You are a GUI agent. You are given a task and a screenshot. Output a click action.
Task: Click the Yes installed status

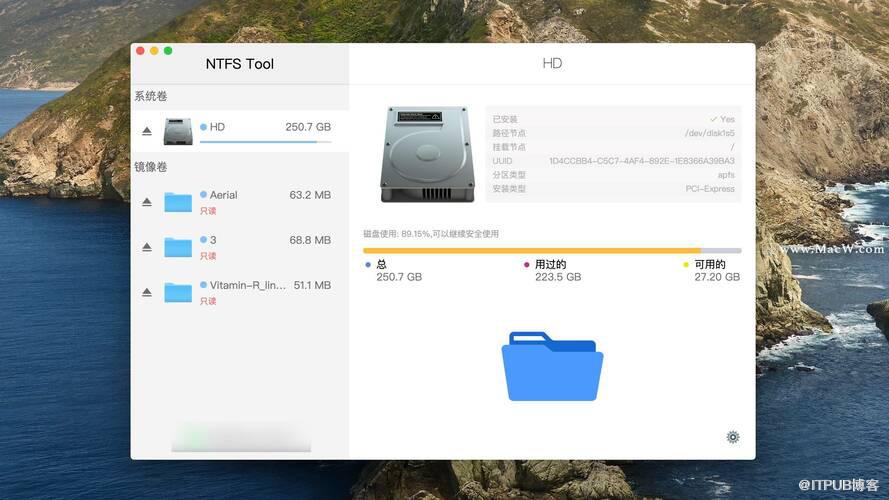722,119
